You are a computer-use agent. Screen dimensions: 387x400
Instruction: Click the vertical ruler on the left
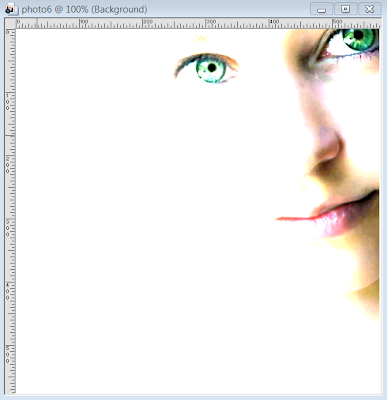click(10, 211)
